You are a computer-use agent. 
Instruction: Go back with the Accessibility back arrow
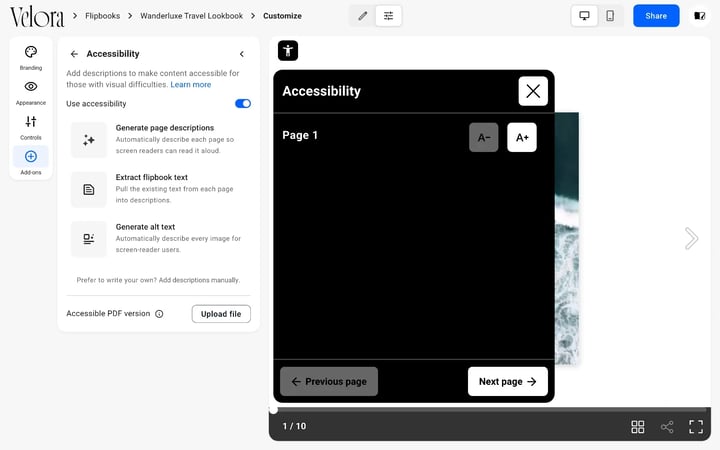click(x=74, y=54)
